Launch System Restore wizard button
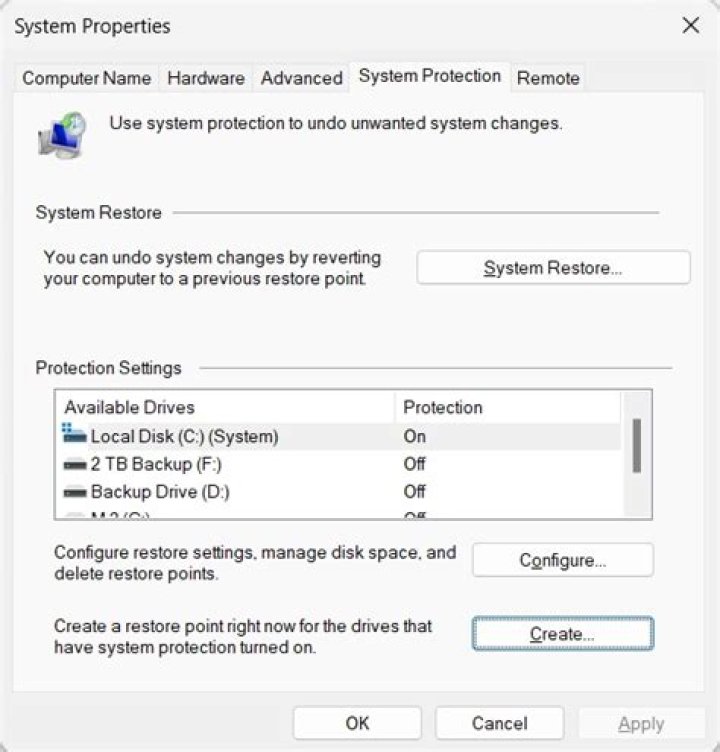Screen dimensions: 720x752 [553, 268]
